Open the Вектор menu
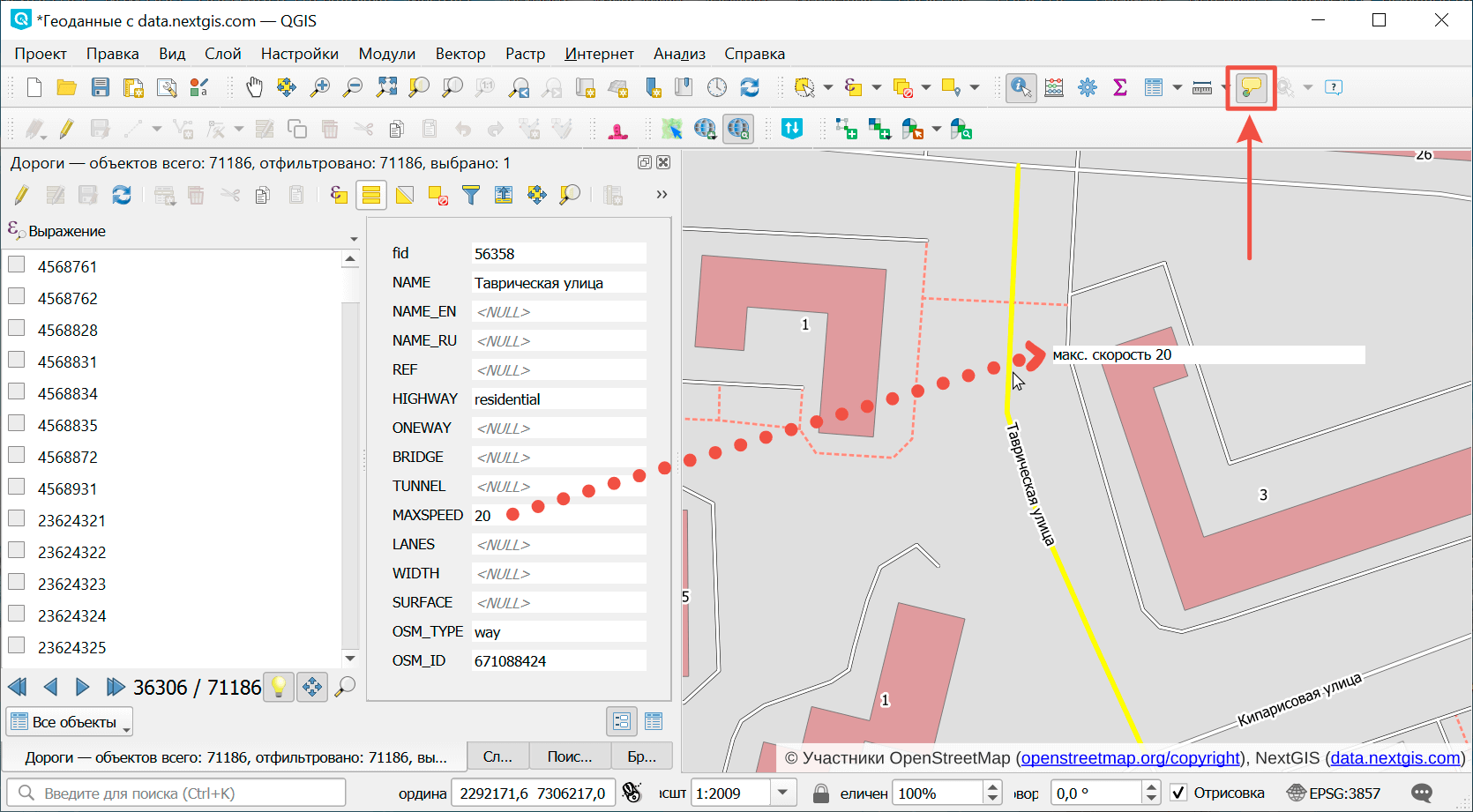 [x=460, y=54]
